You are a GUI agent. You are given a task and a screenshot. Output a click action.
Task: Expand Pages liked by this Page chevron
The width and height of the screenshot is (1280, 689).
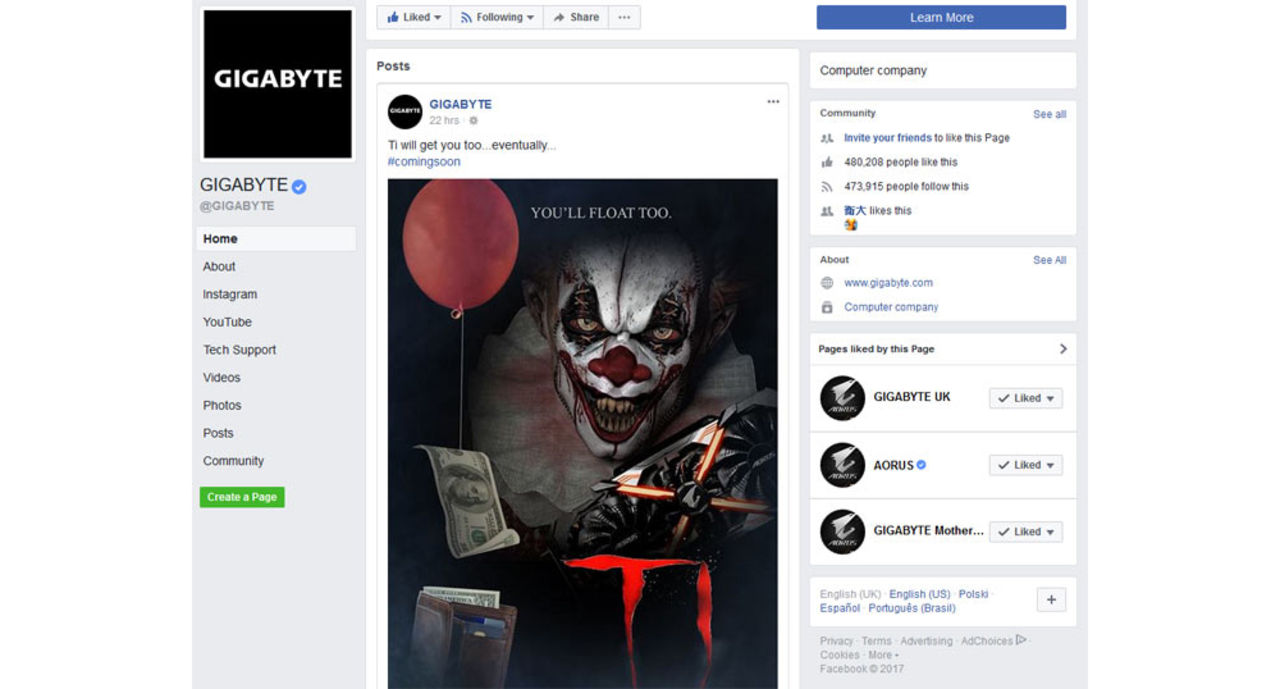[1063, 349]
